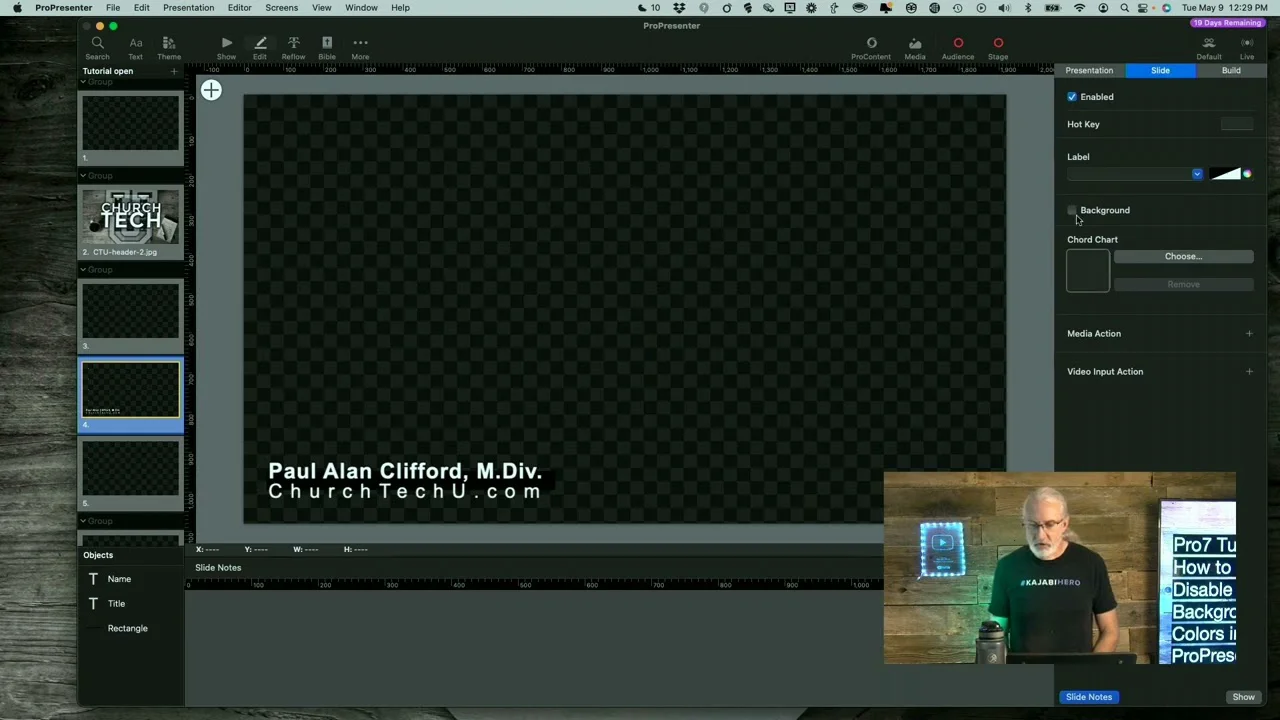This screenshot has width=1280, height=720.
Task: Open the More toolbar options
Action: pyautogui.click(x=360, y=47)
